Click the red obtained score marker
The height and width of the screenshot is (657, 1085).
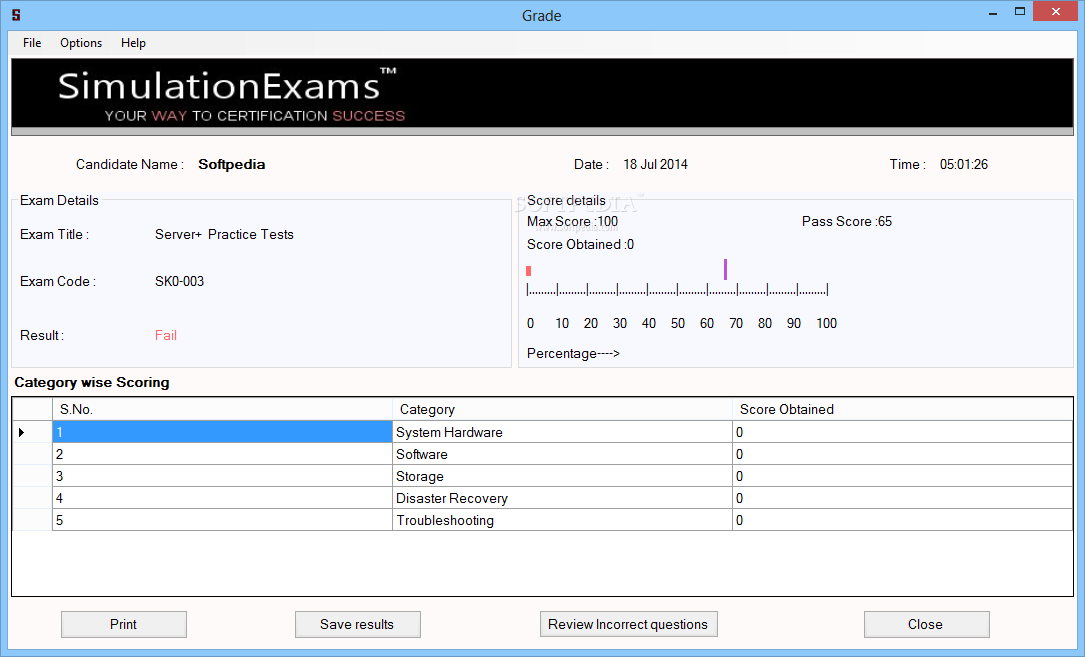coord(529,271)
